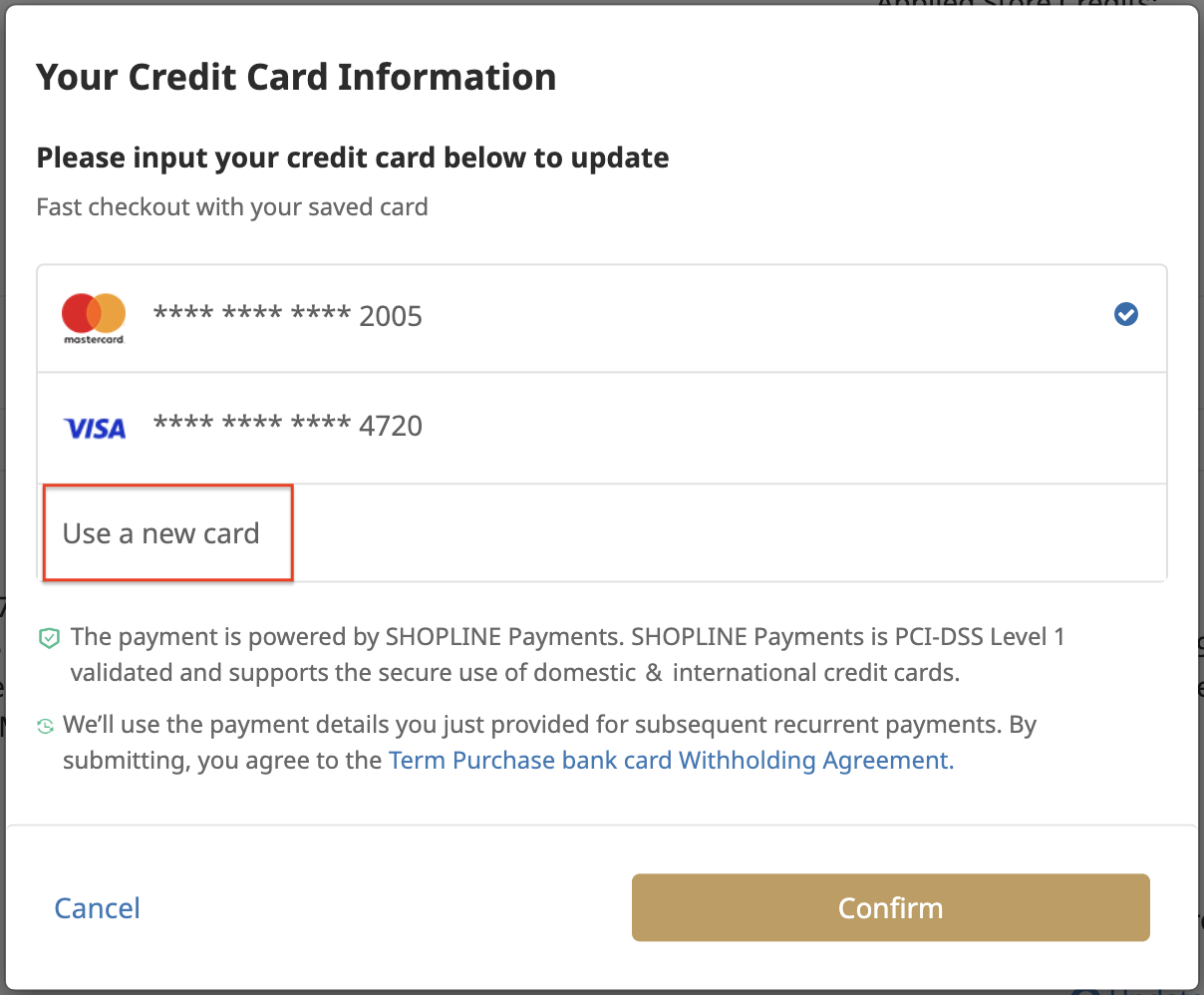Confirm the selected credit card
This screenshot has height=995, width=1204.
(891, 907)
